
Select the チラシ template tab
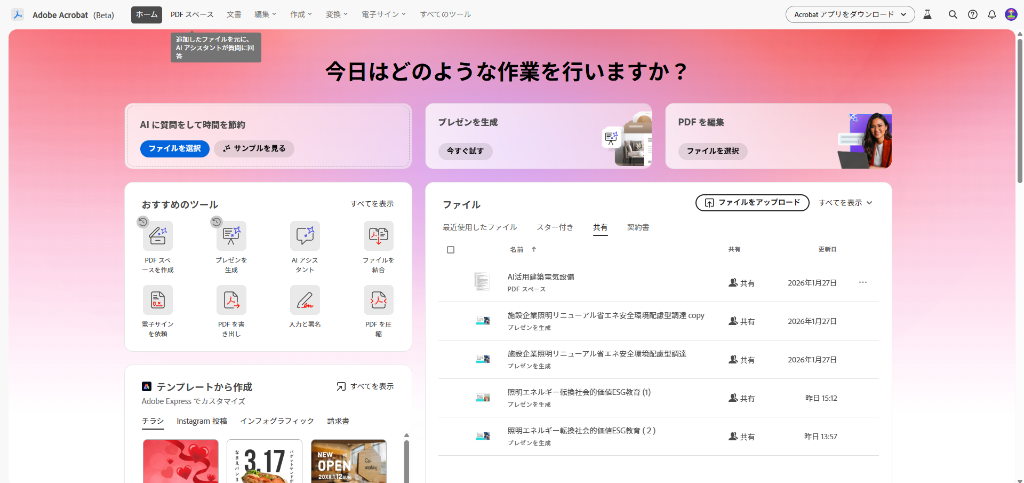coord(153,421)
